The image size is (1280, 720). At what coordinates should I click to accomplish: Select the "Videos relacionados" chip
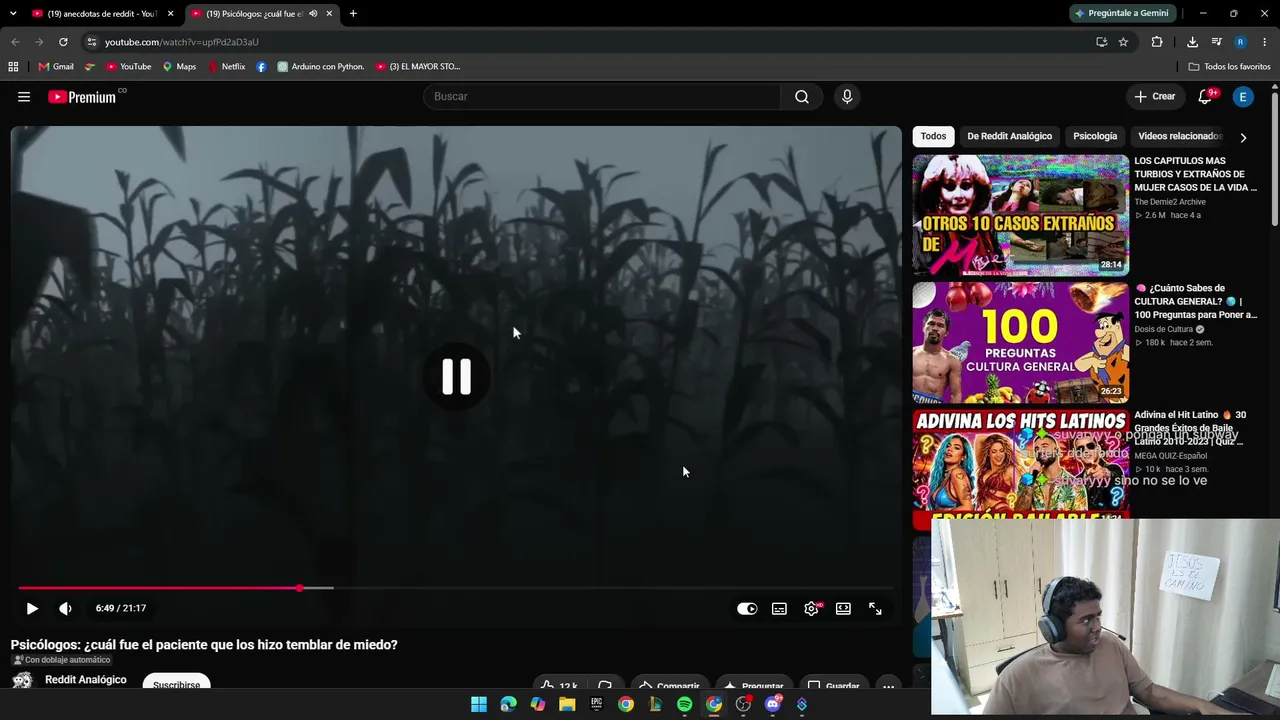coord(1180,136)
